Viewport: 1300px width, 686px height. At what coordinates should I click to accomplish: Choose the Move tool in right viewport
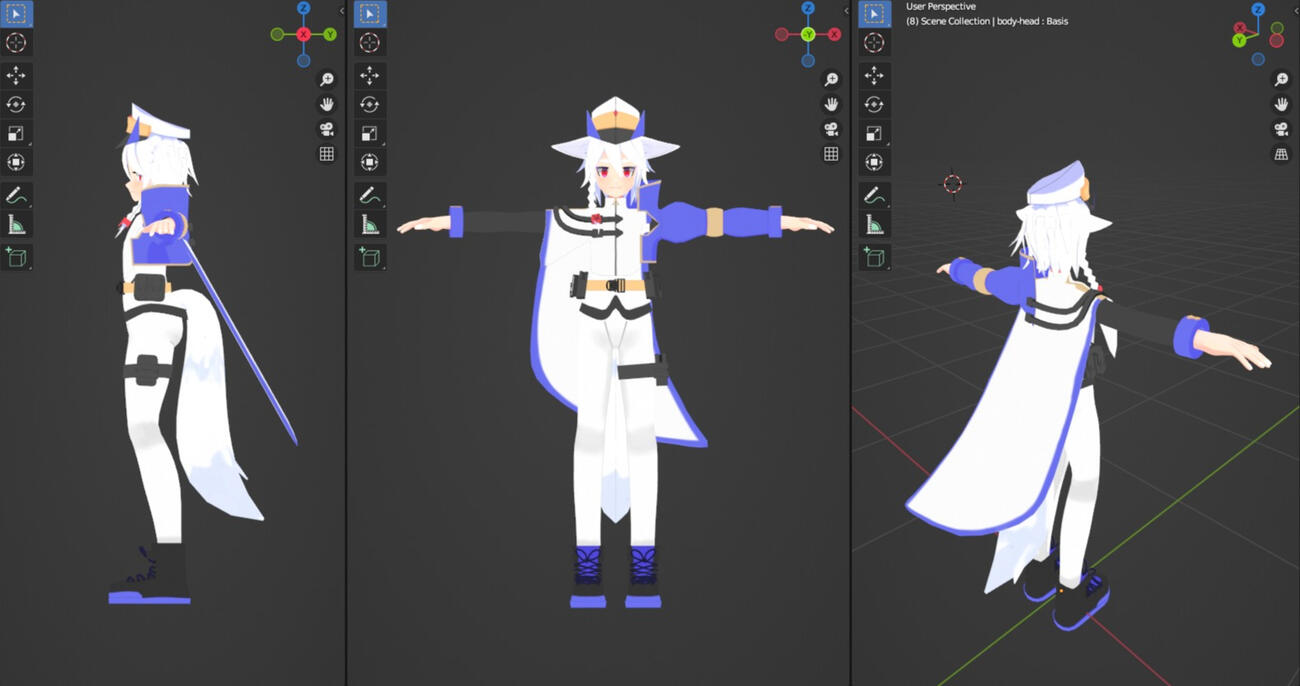874,76
